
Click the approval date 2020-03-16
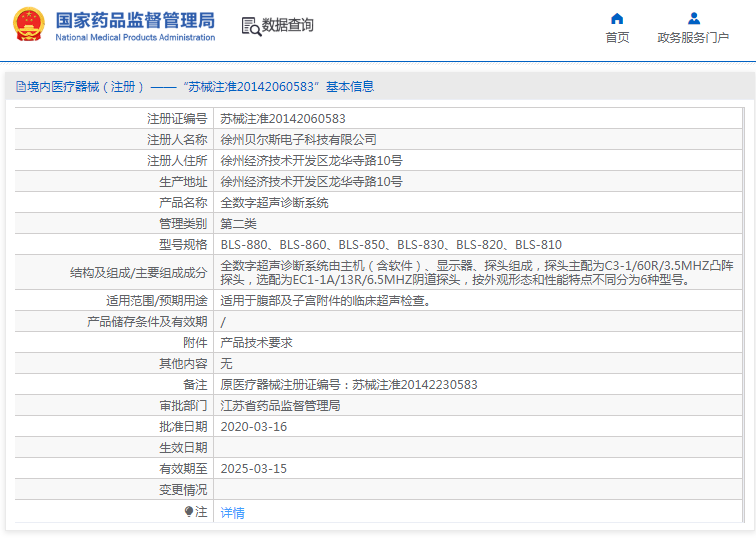tap(254, 426)
